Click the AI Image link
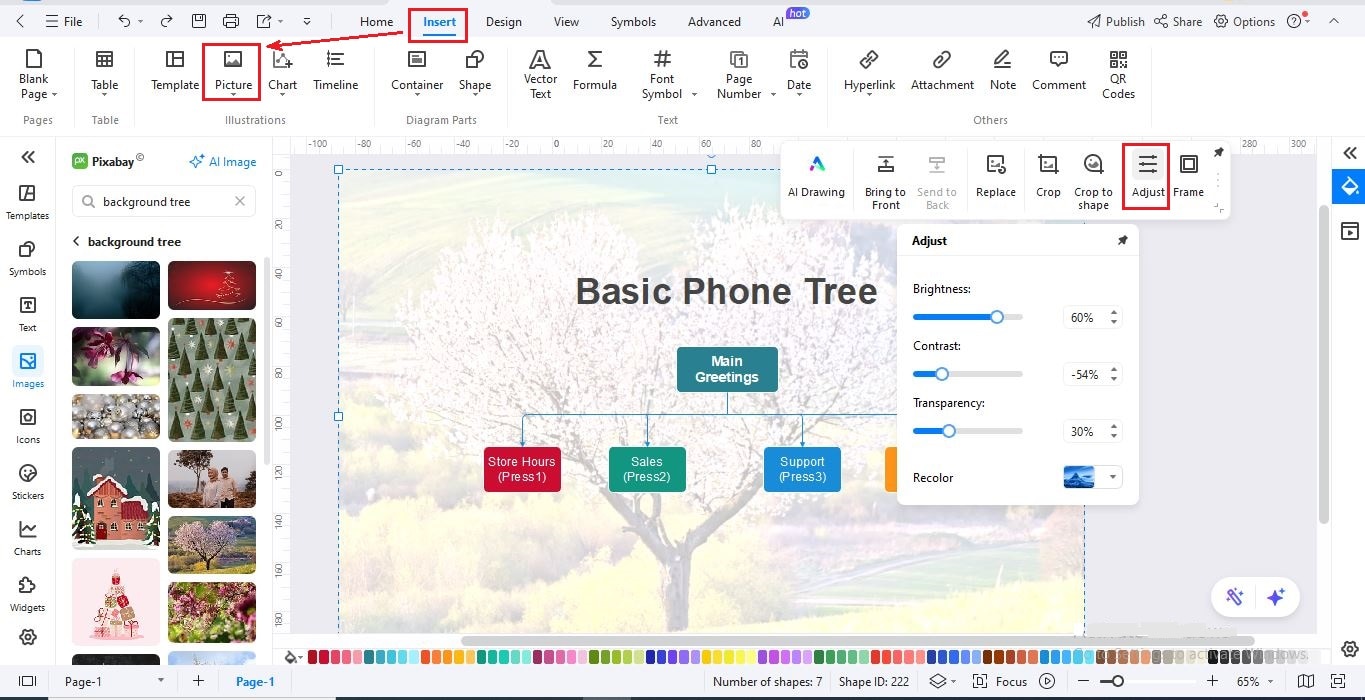This screenshot has height=700, width=1365. [222, 161]
